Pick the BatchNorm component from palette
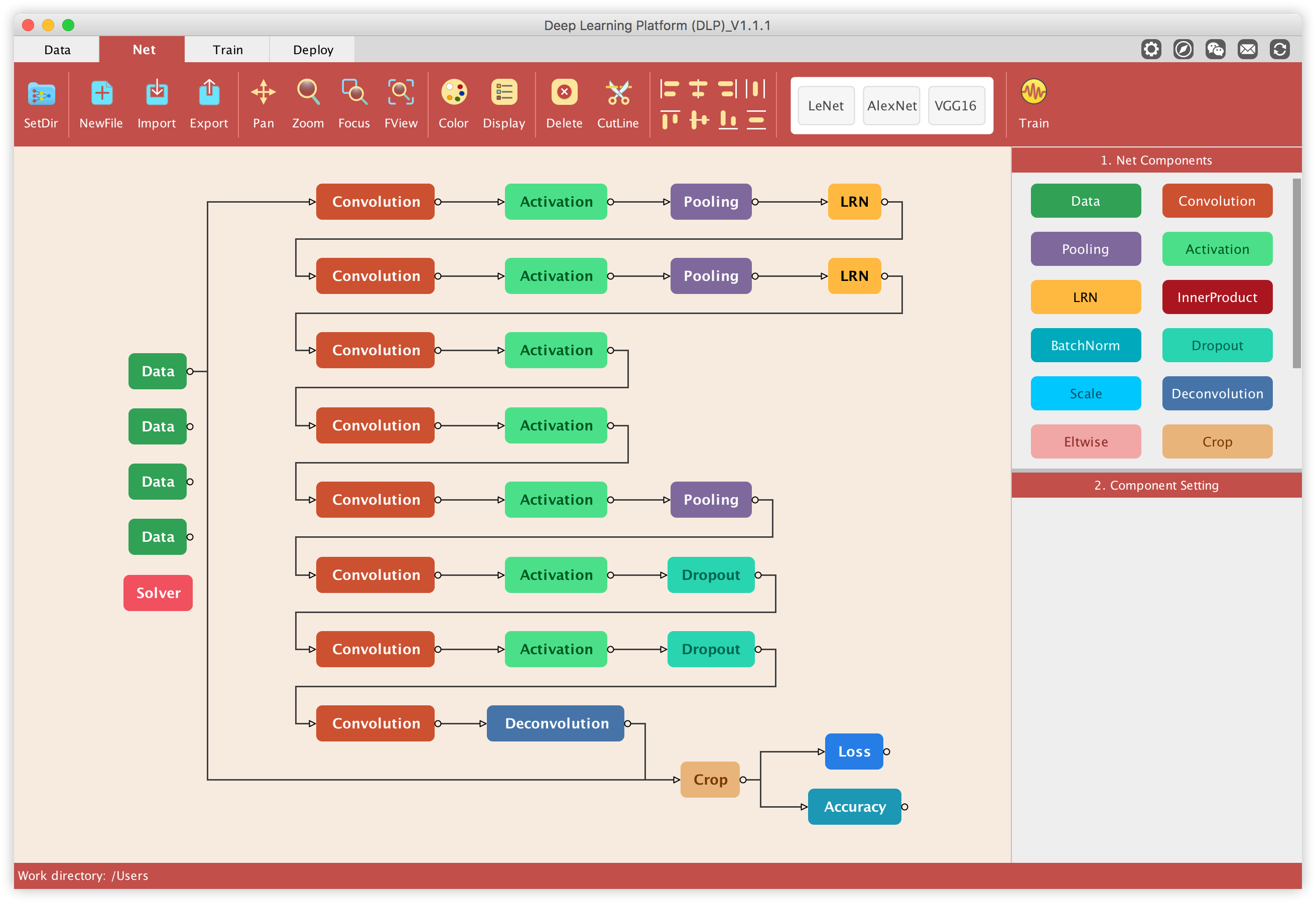This screenshot has width=1316, height=903. [1085, 345]
